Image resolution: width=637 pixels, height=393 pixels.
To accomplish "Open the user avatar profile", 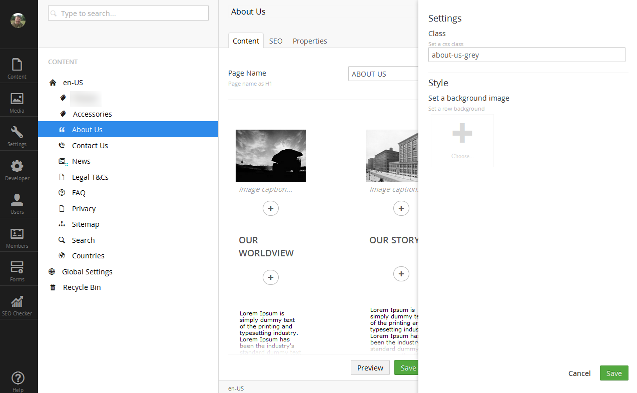I will pos(18,20).
